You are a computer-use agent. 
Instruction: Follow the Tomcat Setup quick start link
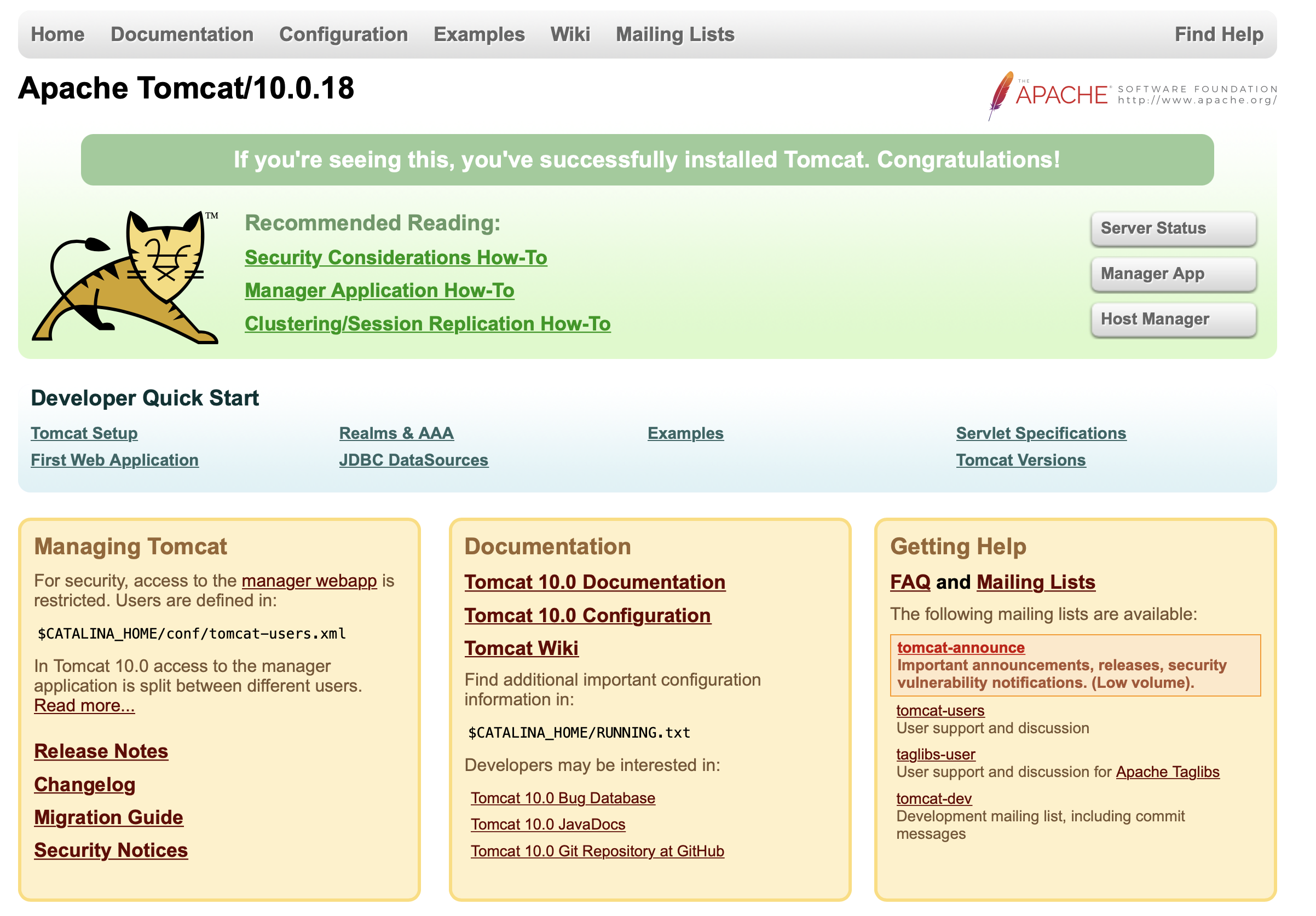tap(84, 433)
